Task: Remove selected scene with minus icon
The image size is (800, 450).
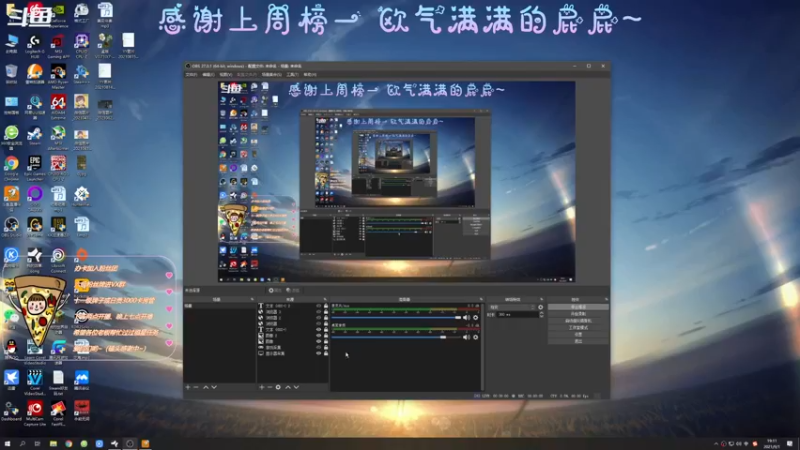Action: coord(196,387)
